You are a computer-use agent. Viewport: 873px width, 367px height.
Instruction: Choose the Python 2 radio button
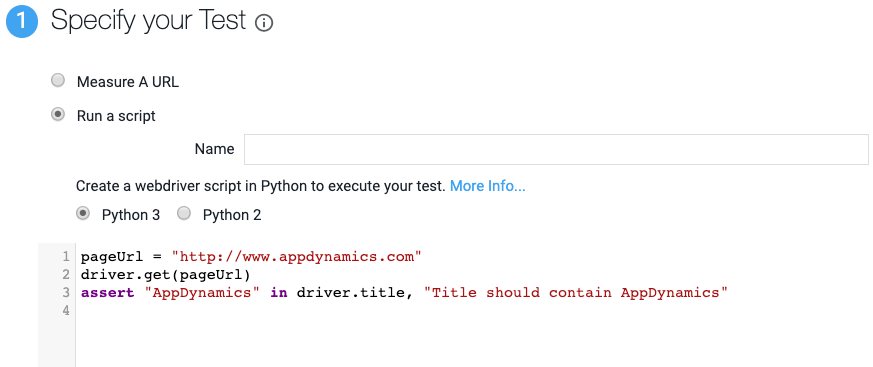pos(184,213)
